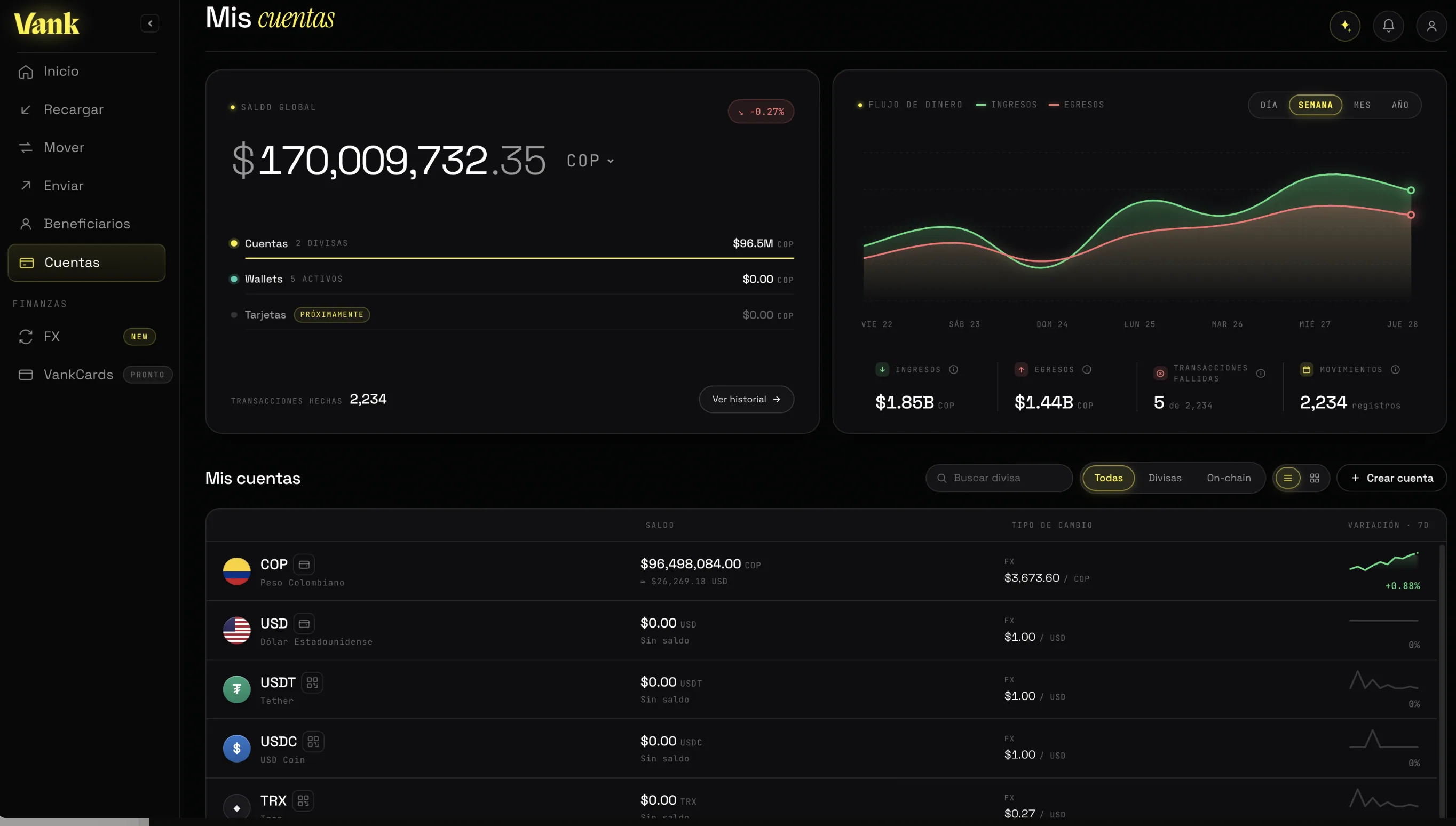The width and height of the screenshot is (1456, 826).
Task: Open VankCards in the sidebar
Action: coord(91,375)
